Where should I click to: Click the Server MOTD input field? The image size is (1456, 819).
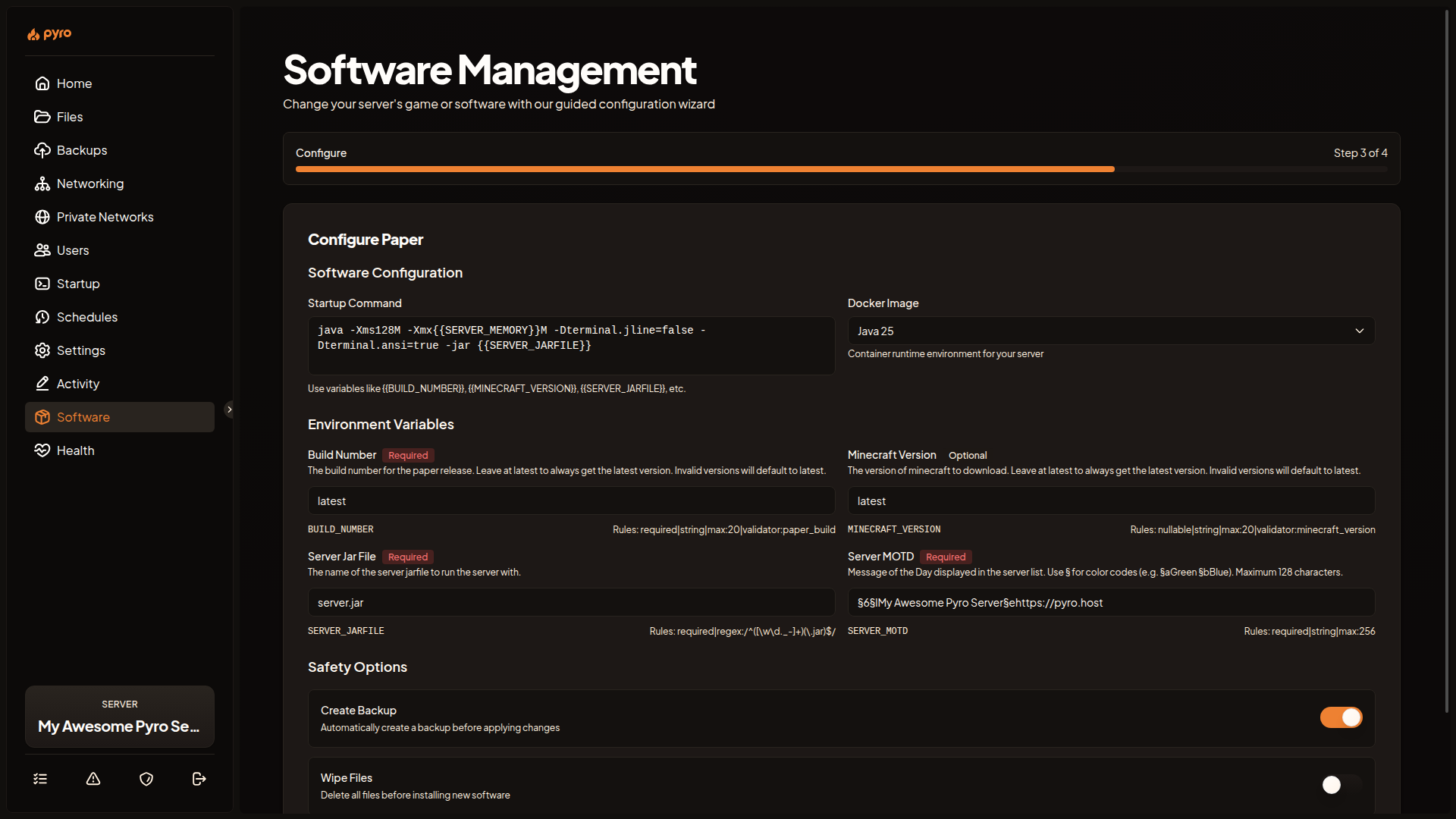(1111, 602)
